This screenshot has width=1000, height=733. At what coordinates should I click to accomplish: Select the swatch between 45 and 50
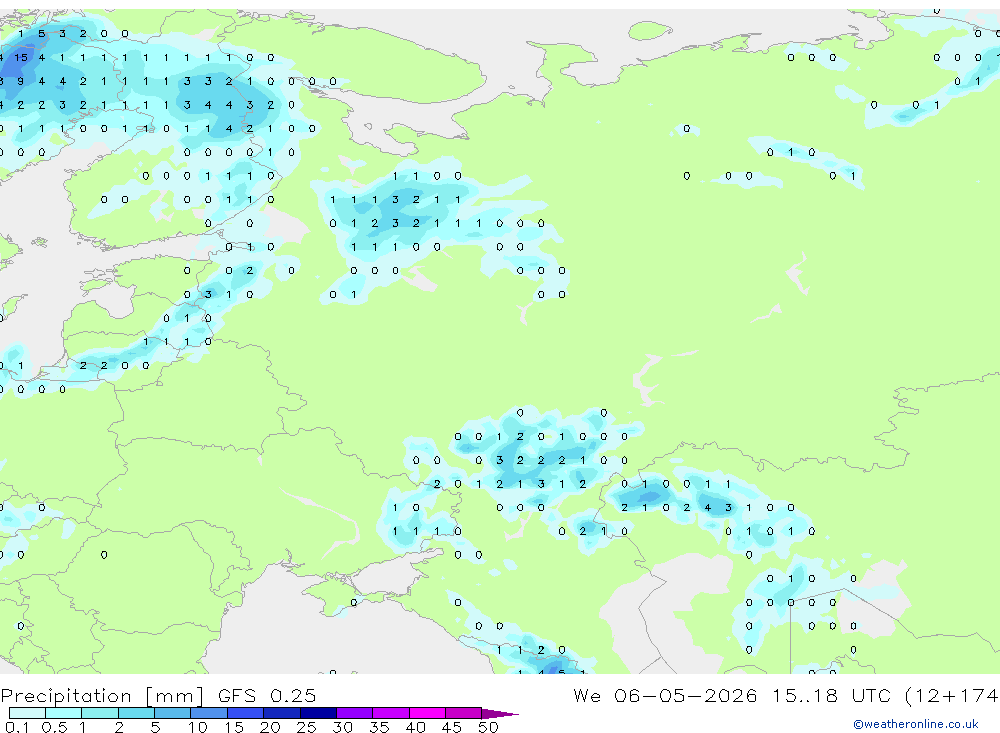coord(464,713)
